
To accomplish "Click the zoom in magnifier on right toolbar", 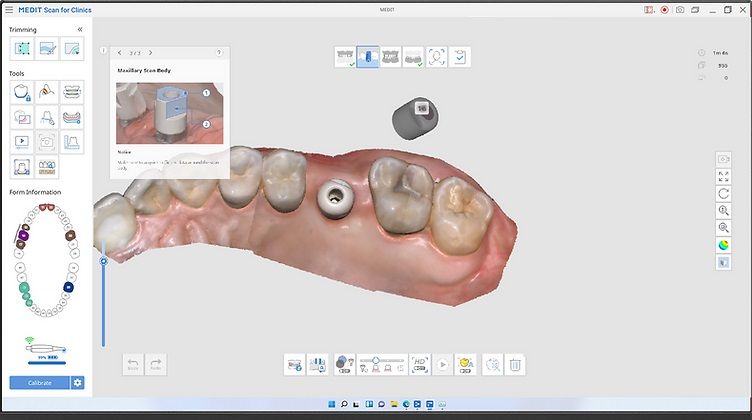I will point(723,210).
